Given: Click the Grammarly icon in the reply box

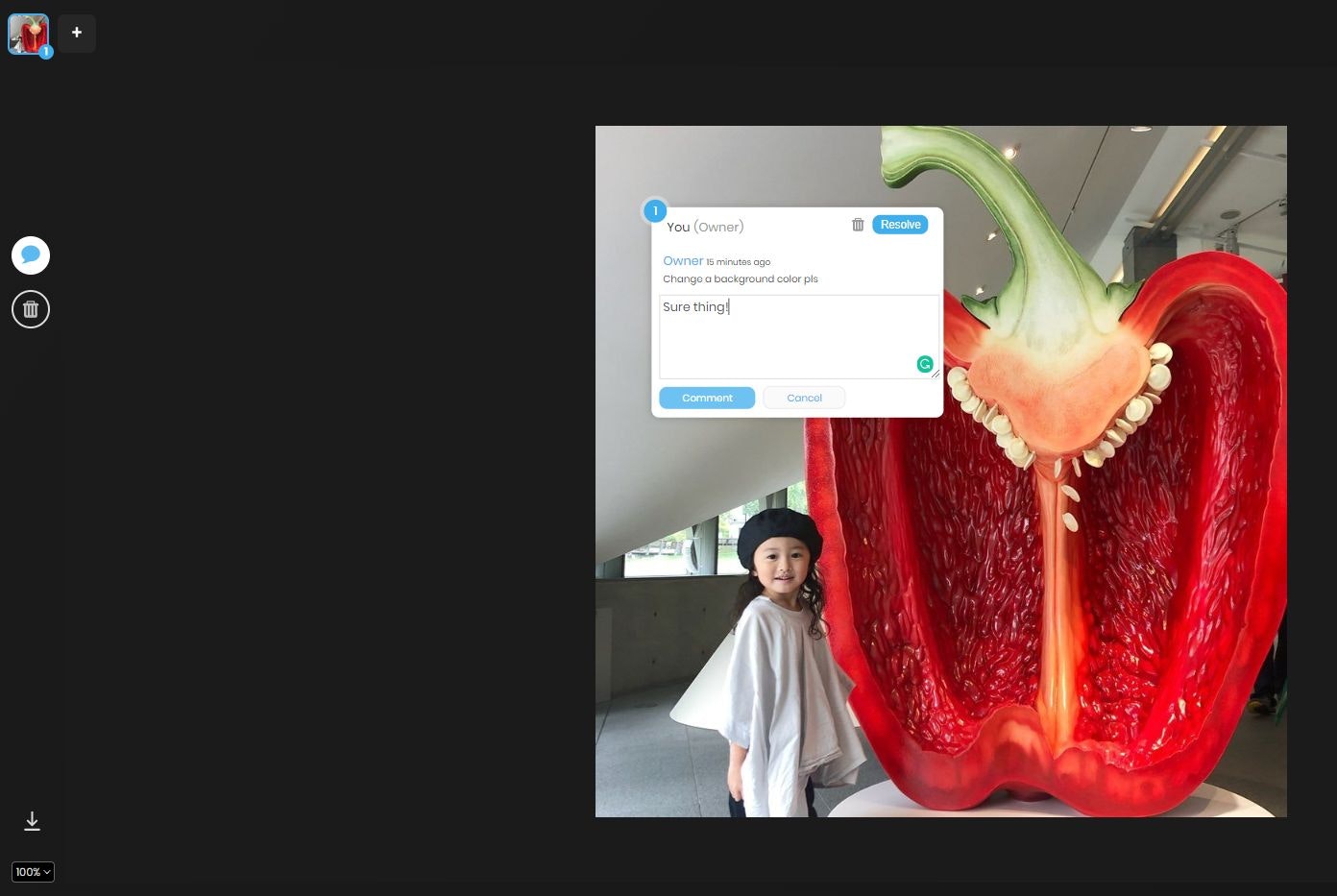Looking at the screenshot, I should coord(924,364).
